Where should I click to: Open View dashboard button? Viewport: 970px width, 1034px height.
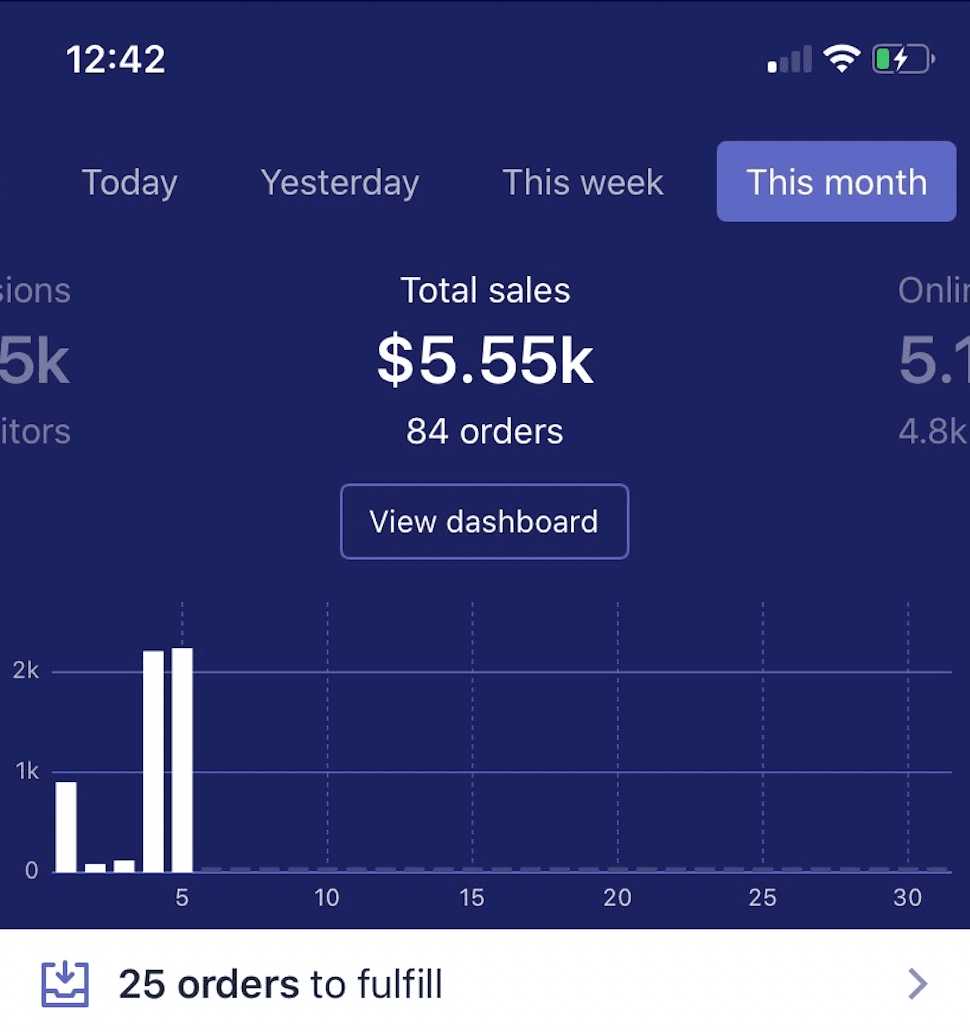(484, 521)
